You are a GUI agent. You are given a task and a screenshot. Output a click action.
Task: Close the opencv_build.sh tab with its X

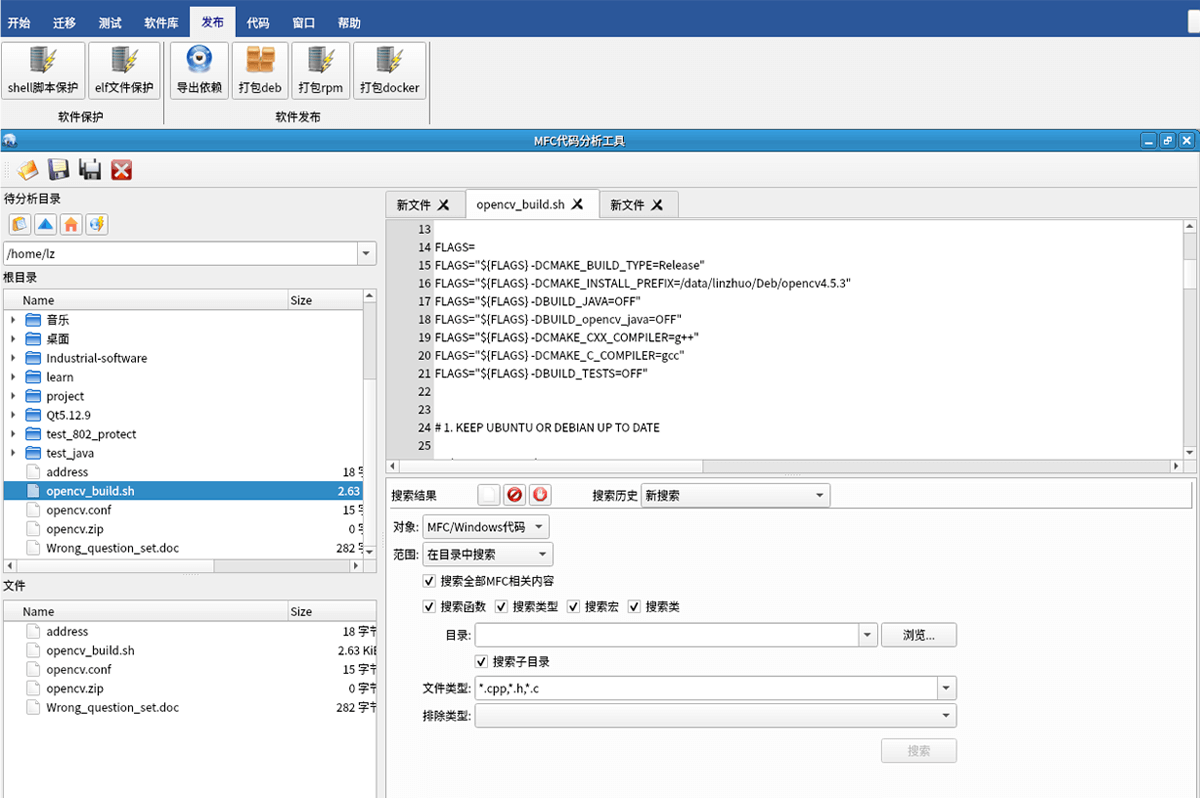[578, 204]
